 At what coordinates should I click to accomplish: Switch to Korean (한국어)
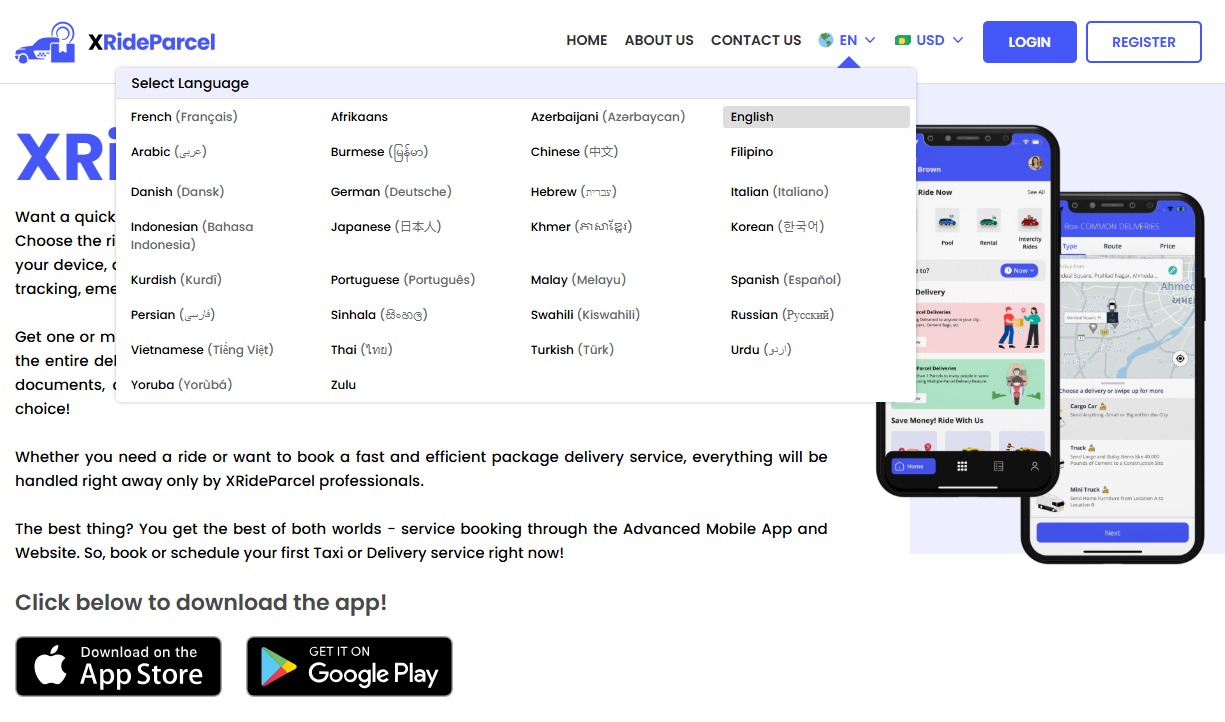coord(778,227)
